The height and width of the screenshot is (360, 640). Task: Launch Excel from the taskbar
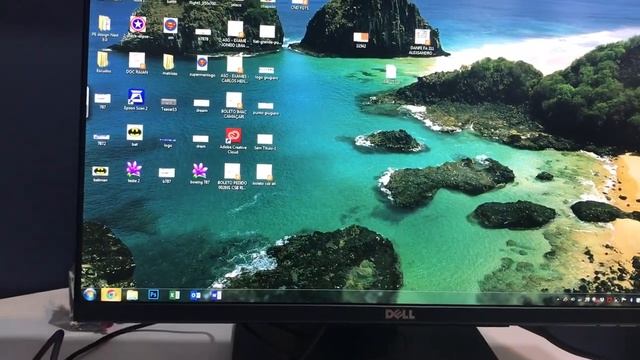(x=174, y=295)
